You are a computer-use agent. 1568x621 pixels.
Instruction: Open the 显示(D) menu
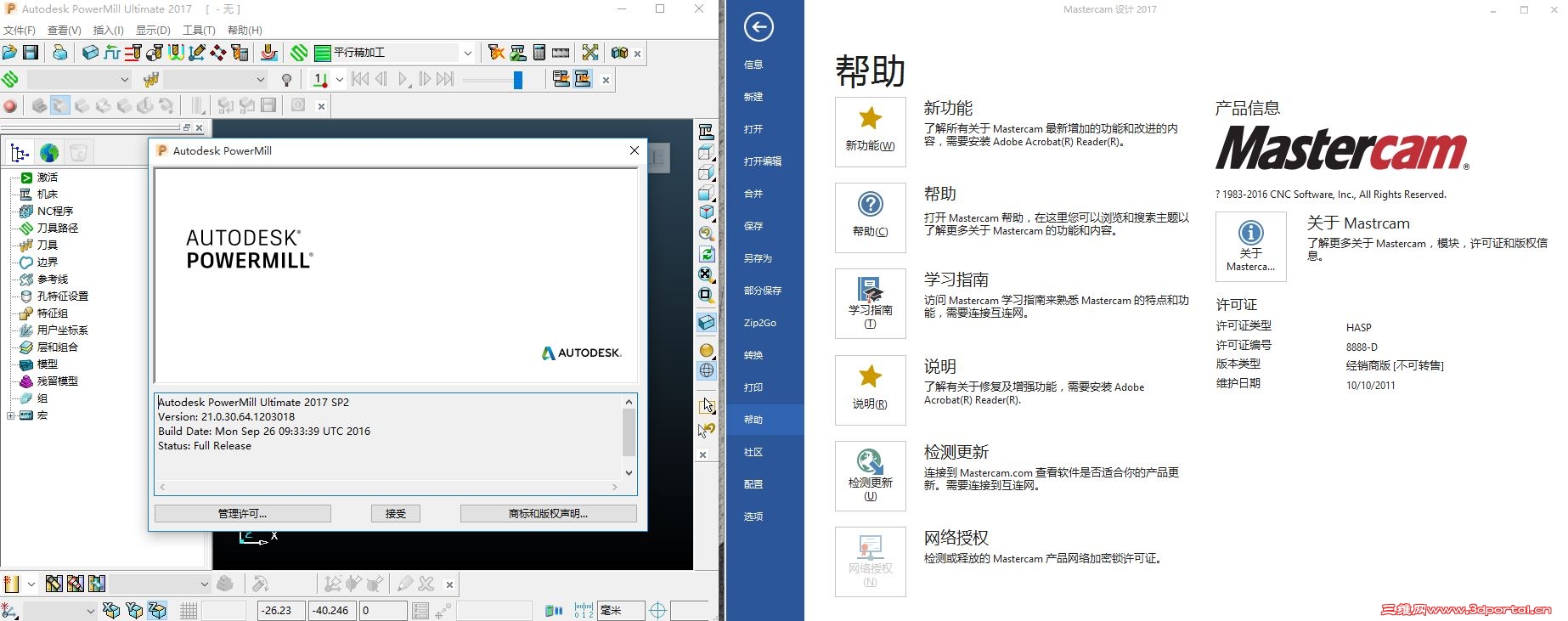(x=154, y=31)
